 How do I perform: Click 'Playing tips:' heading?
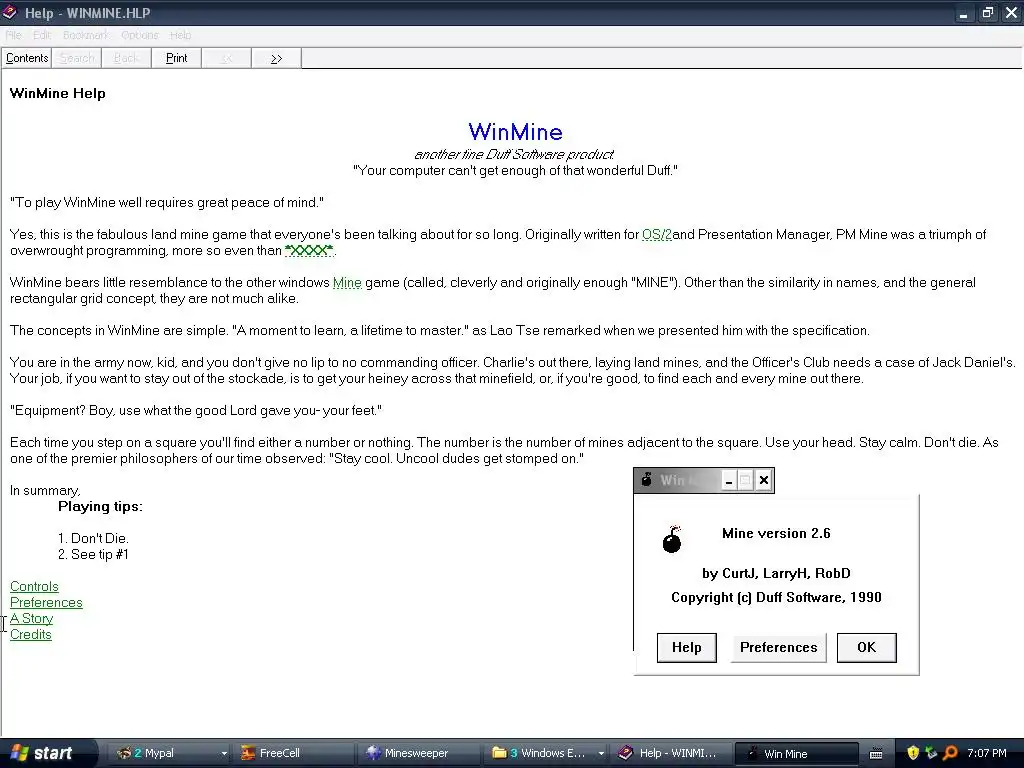(x=100, y=507)
